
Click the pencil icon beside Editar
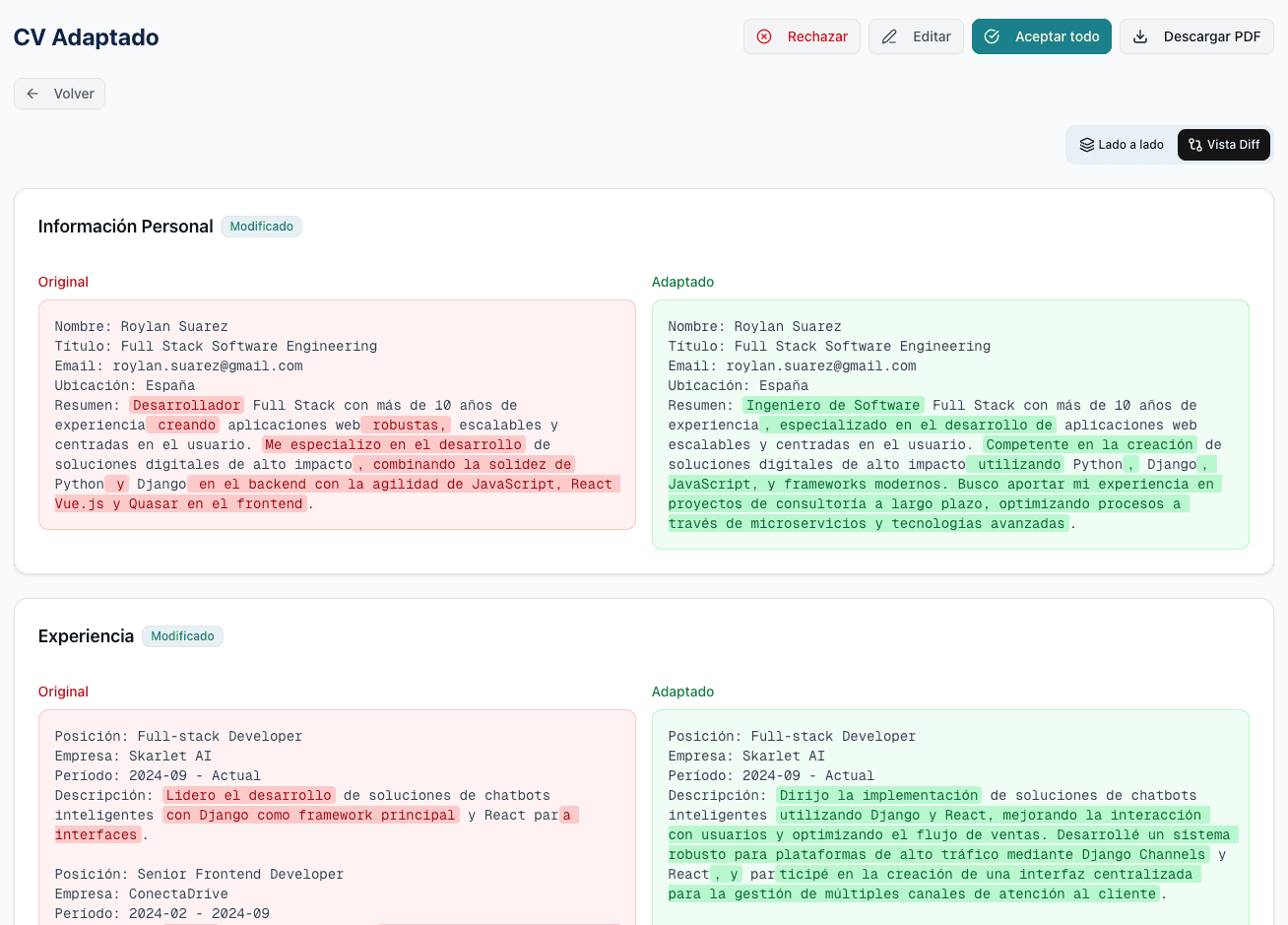[889, 36]
